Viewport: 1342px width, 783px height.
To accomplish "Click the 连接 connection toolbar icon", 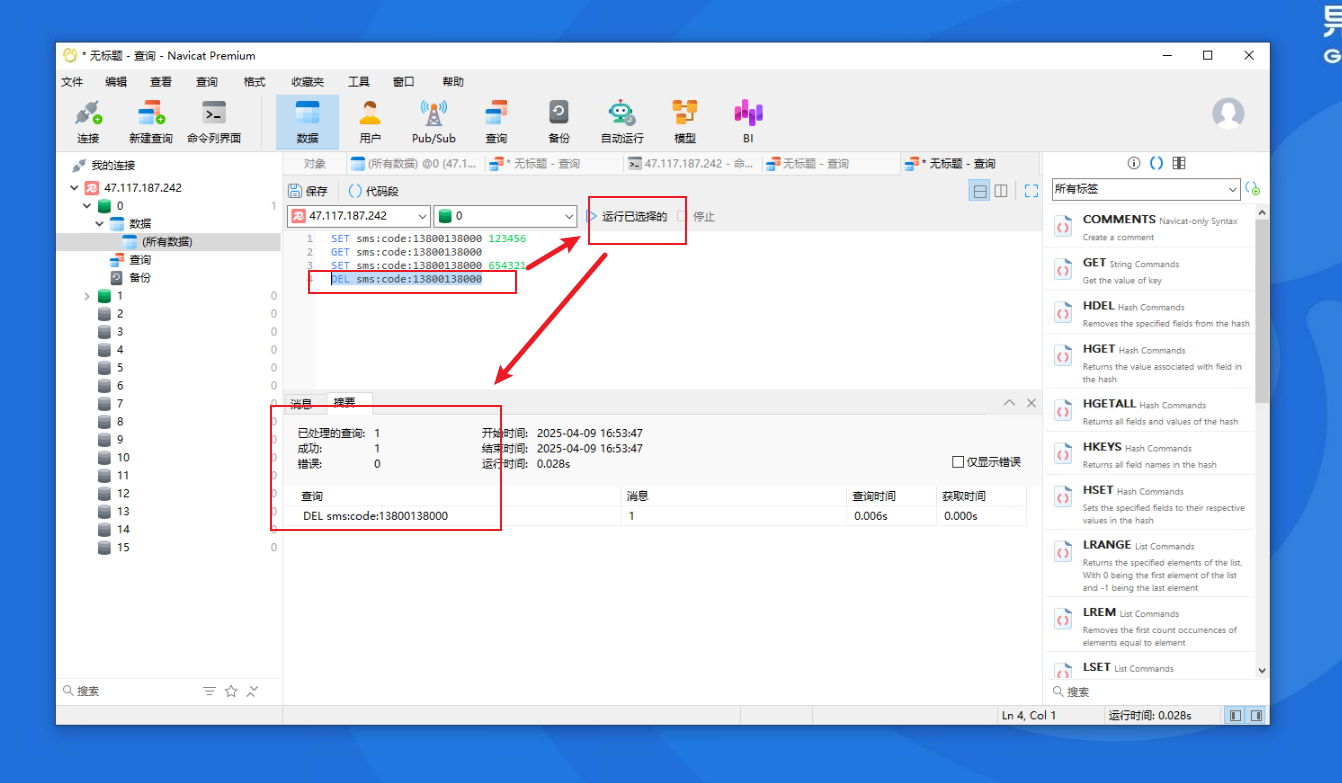I will pos(88,121).
